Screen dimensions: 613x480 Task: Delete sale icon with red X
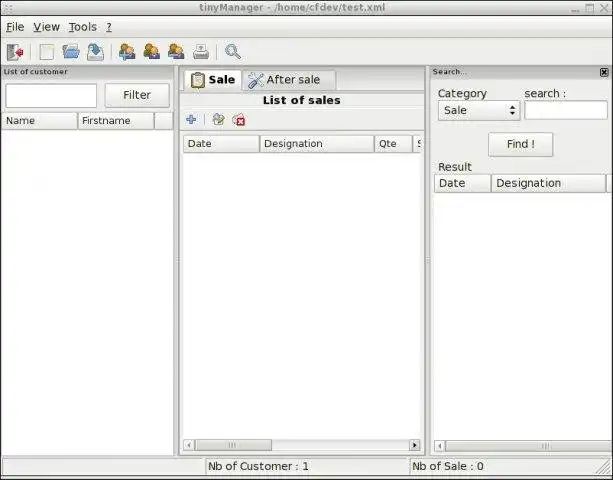[x=239, y=120]
